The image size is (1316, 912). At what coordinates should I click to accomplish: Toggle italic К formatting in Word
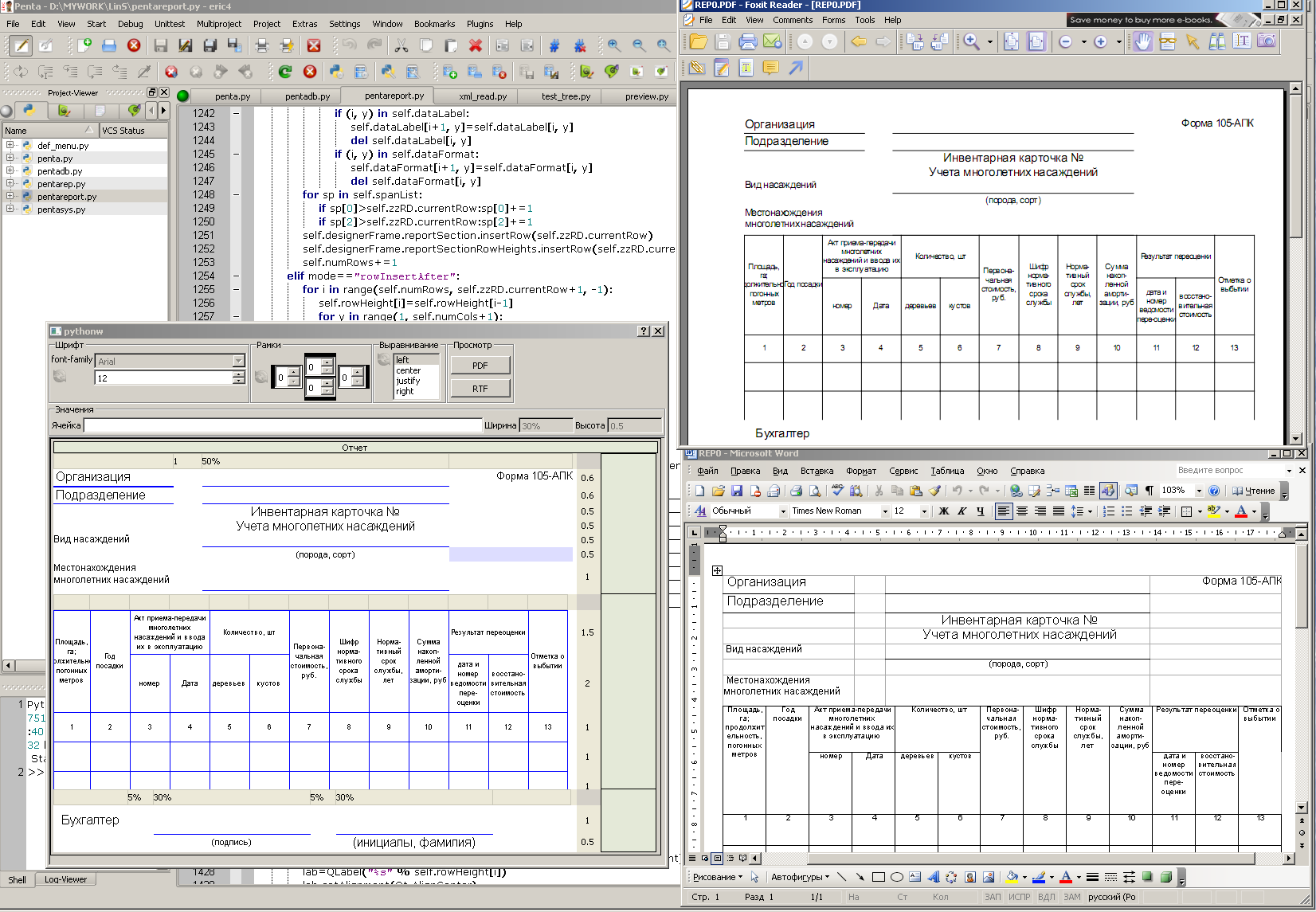tap(962, 511)
